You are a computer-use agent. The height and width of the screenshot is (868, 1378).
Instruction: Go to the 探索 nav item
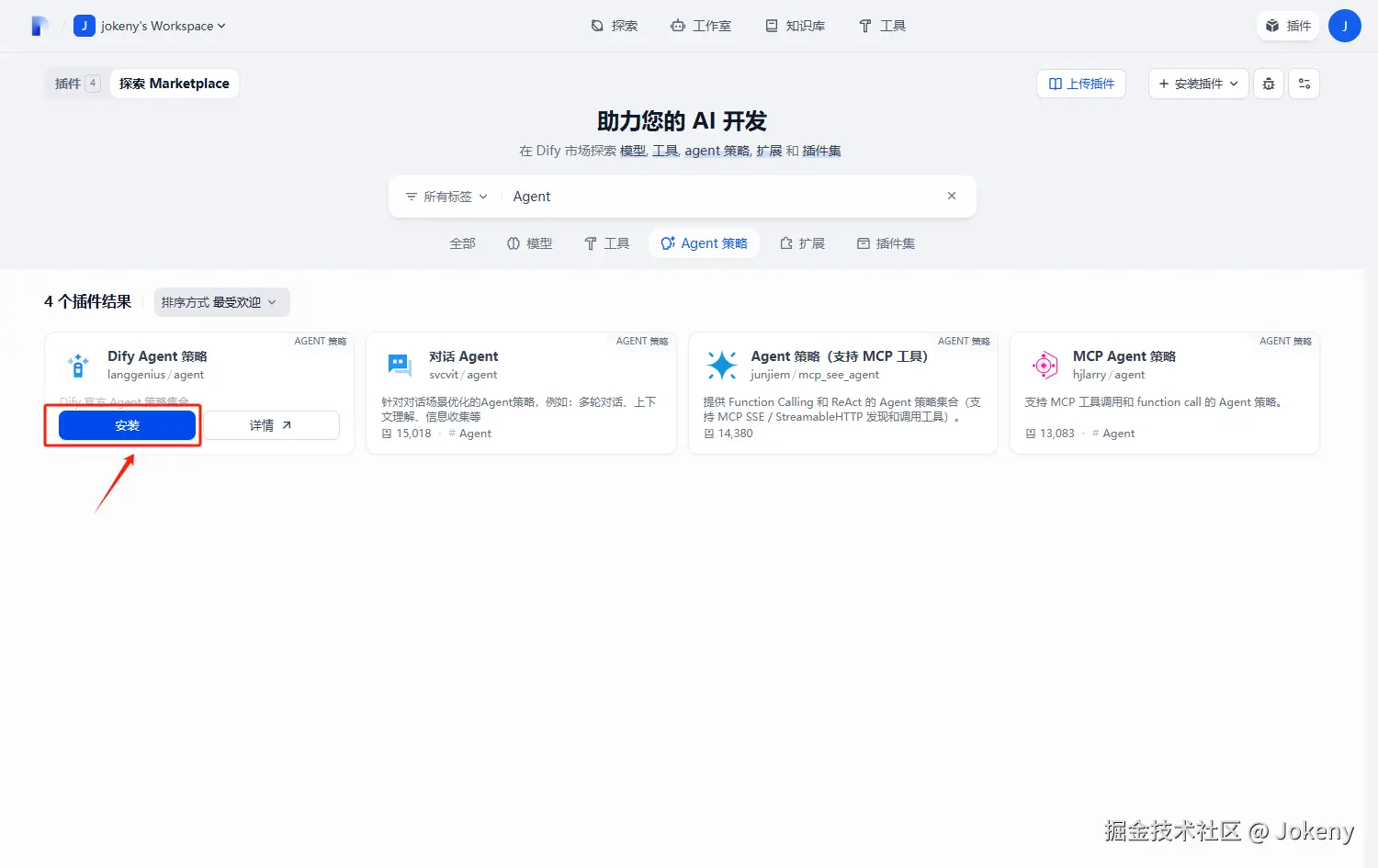click(x=615, y=26)
